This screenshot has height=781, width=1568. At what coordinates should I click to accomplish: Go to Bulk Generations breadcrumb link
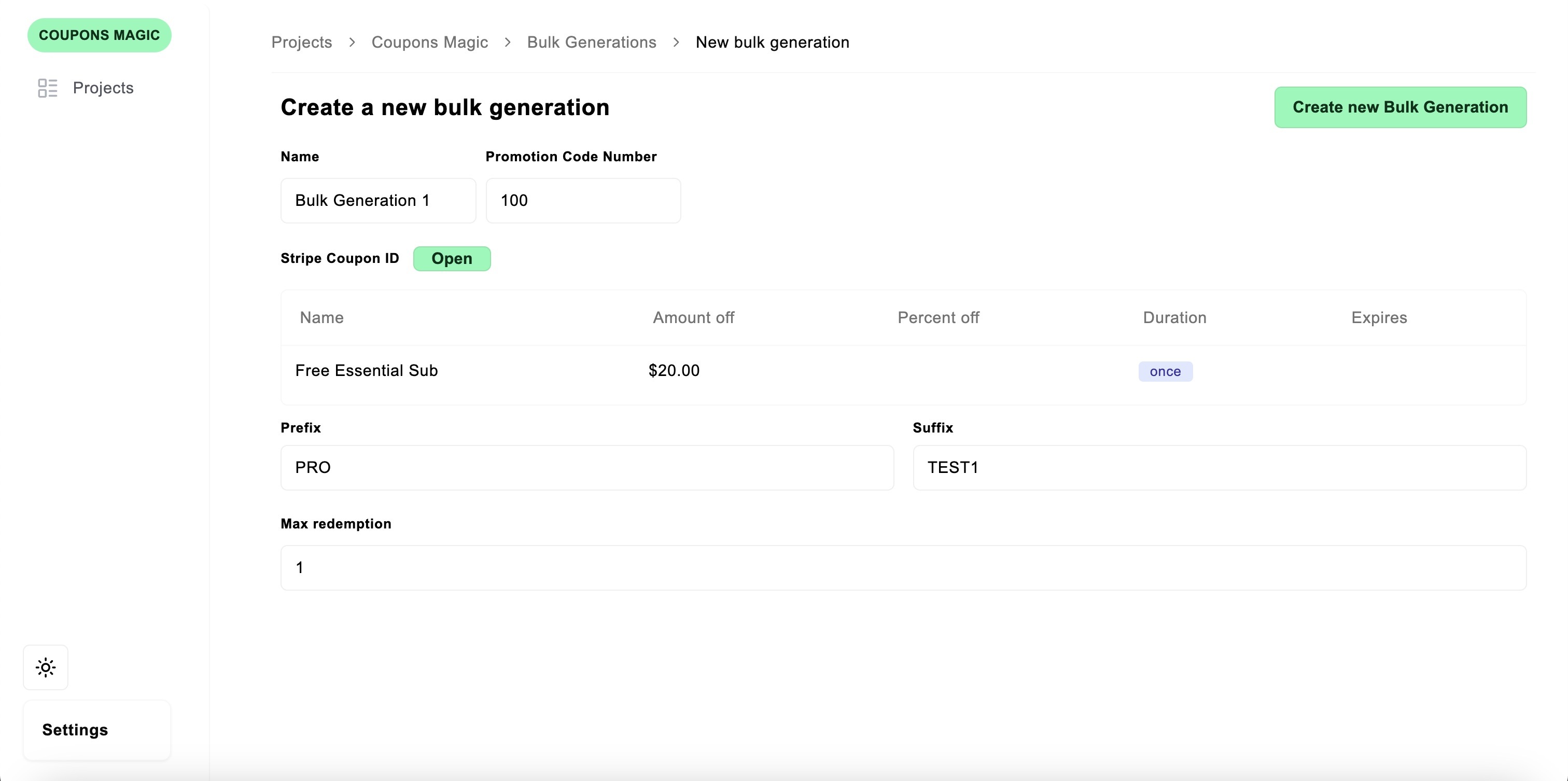pos(592,42)
